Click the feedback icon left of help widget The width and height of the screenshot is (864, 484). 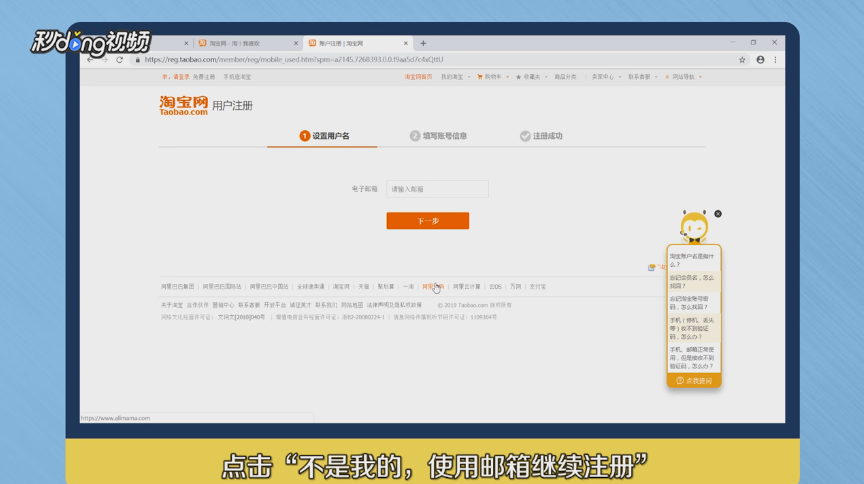click(x=651, y=267)
